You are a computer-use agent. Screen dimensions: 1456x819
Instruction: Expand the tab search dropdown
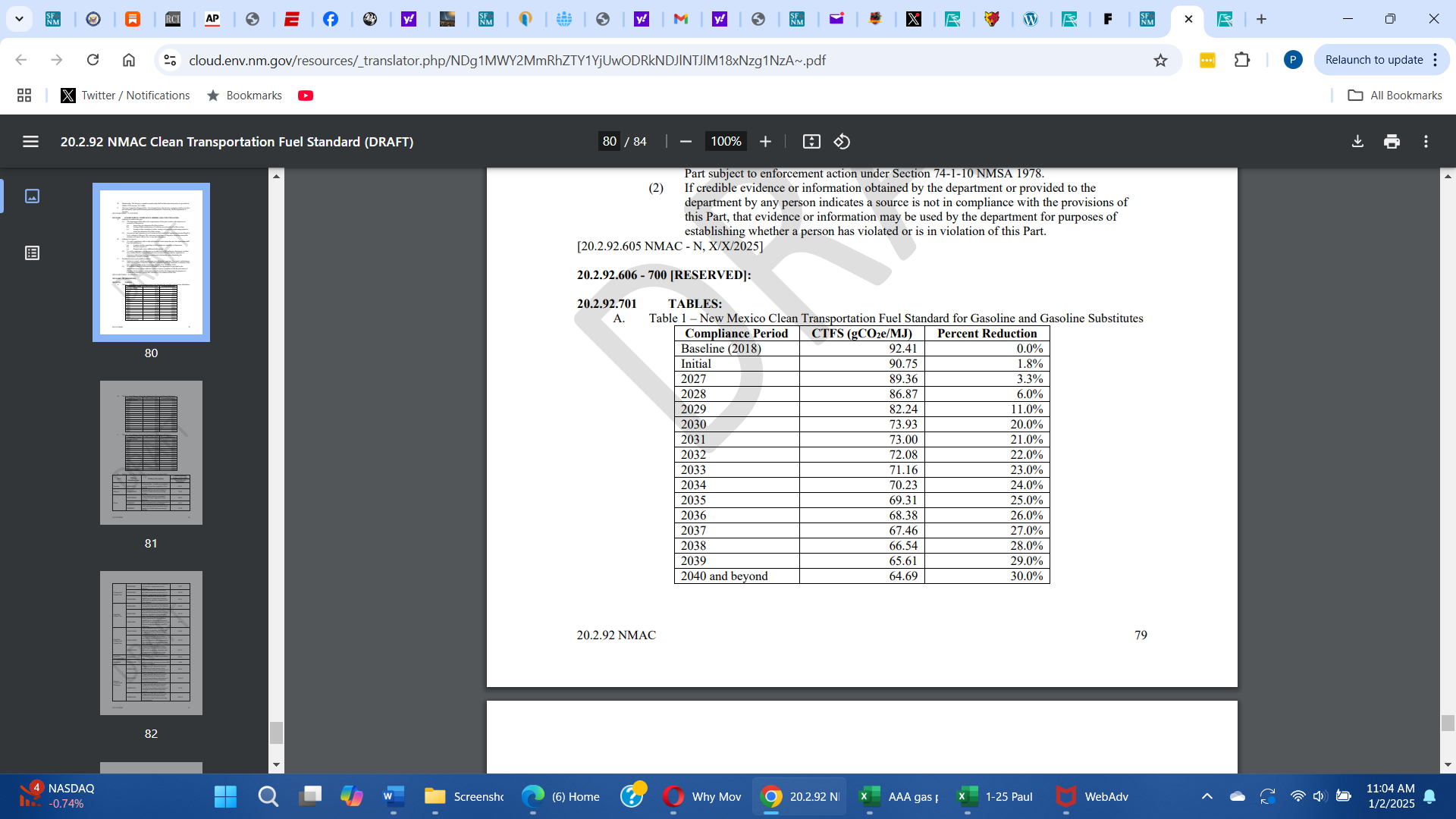(x=19, y=19)
